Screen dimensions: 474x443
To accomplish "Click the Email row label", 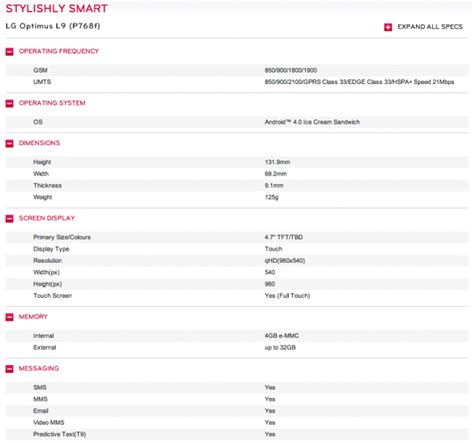I will click(41, 411).
